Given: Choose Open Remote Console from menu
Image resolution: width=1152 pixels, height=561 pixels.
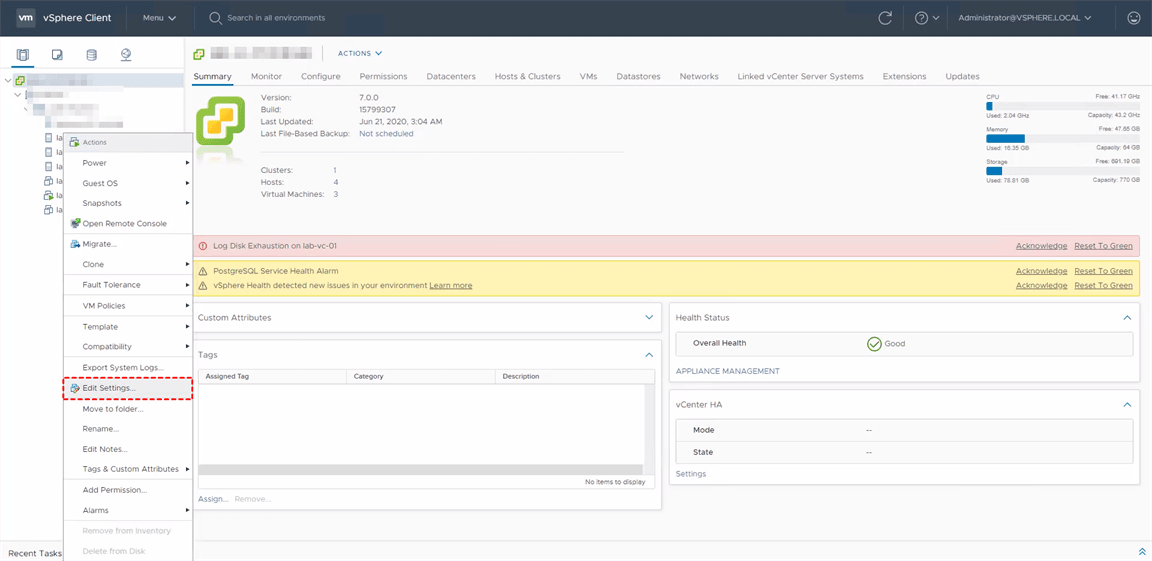Looking at the screenshot, I should pos(124,224).
